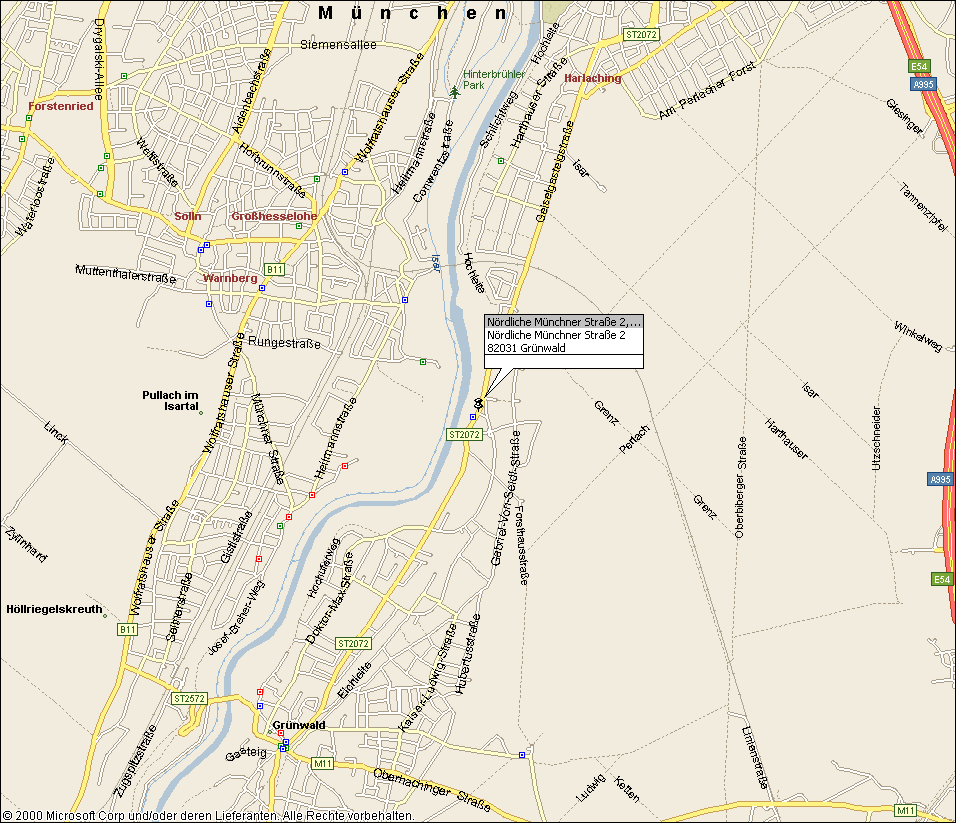Click the Drygalski-Allee street label
The image size is (956, 823).
99,59
